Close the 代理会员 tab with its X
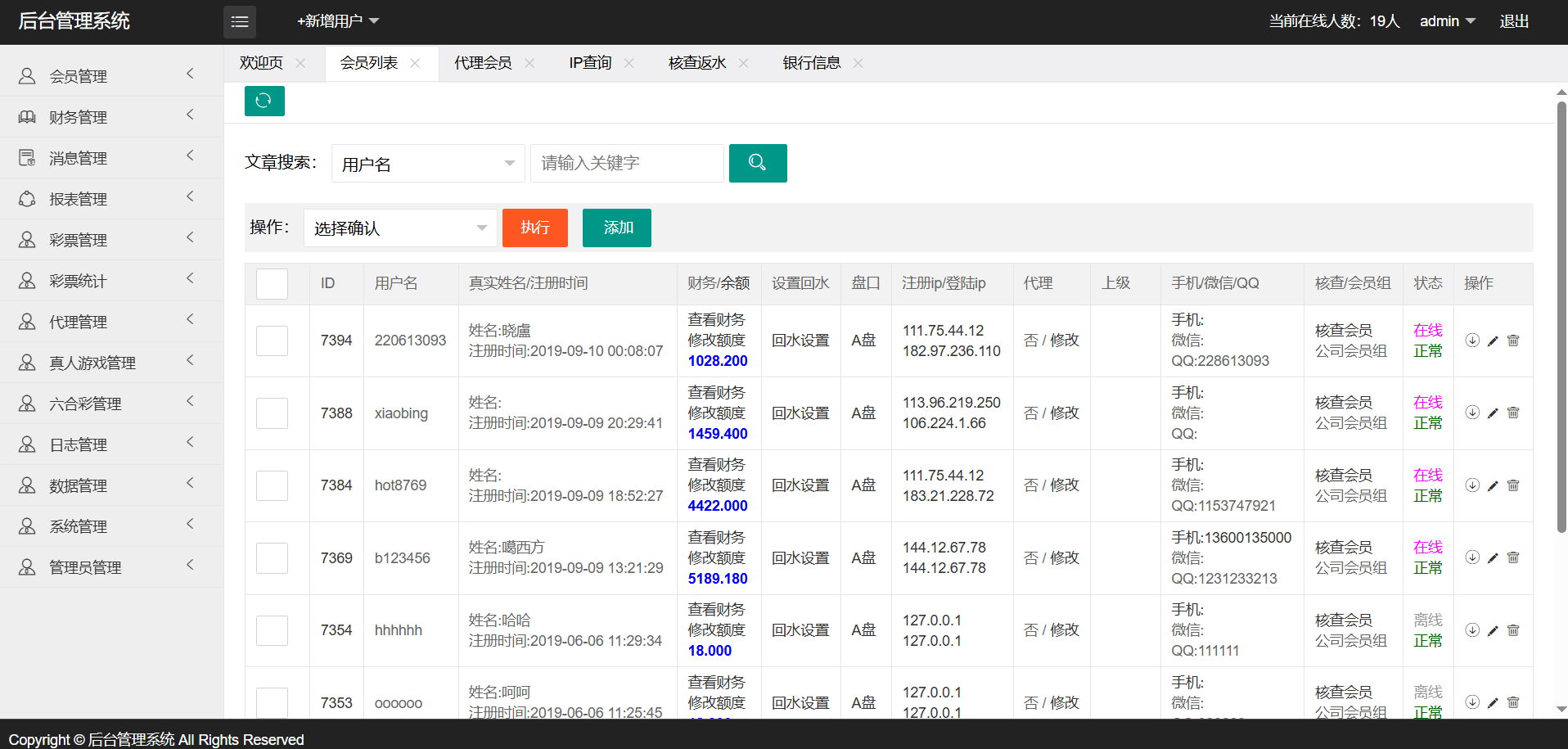The width and height of the screenshot is (1568, 749). [x=529, y=63]
